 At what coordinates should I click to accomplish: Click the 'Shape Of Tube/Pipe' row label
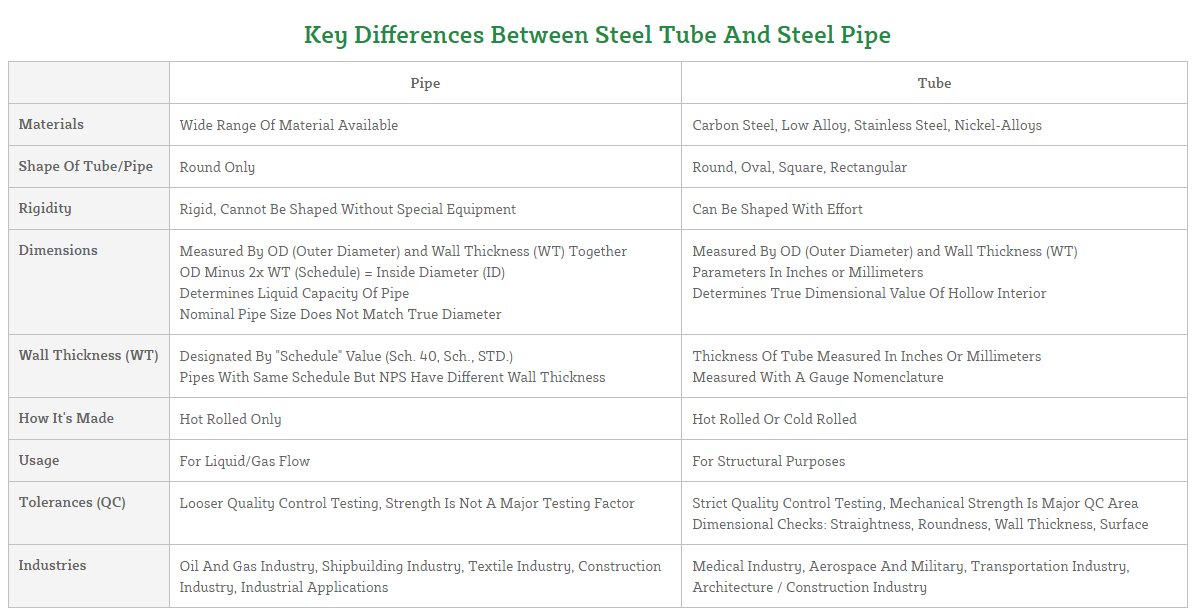coord(86,167)
